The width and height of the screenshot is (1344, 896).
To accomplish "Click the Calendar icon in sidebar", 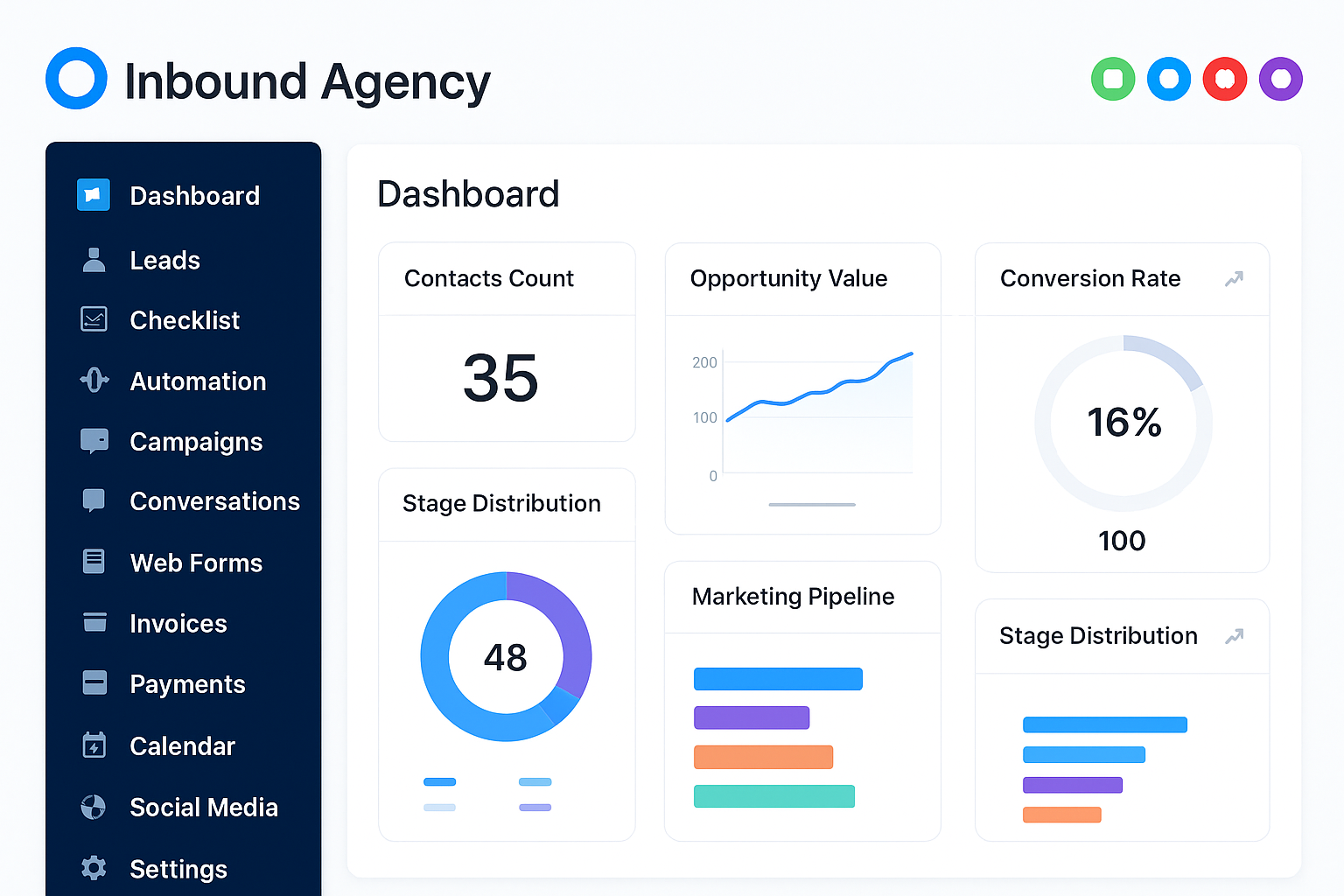I will point(94,745).
